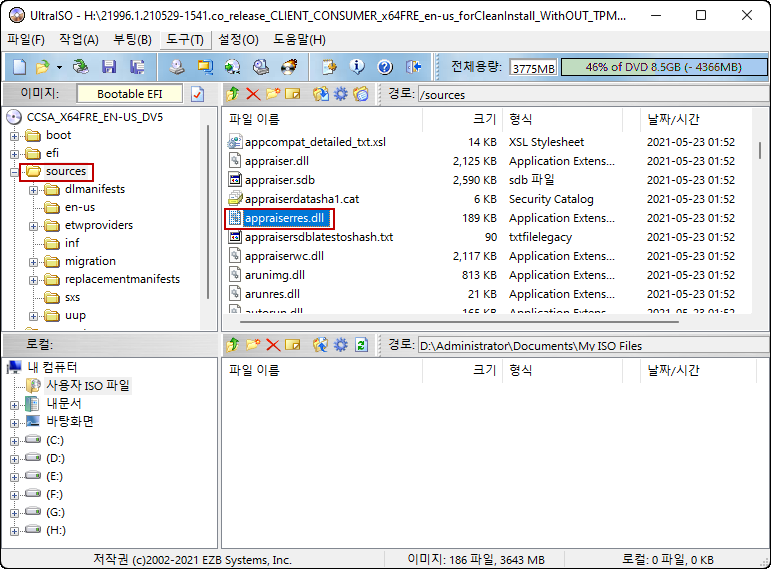771x569 pixels.
Task: Click the Save floppy disk icon
Action: pos(109,67)
